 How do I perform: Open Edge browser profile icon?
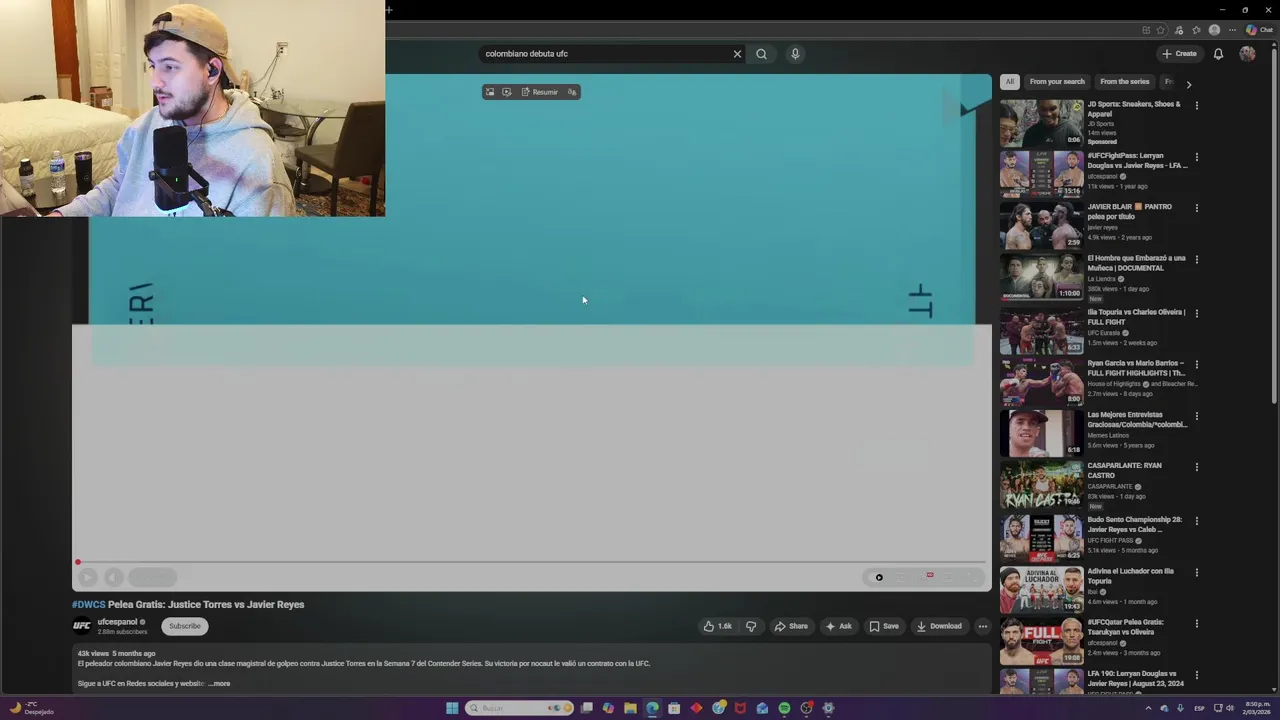pos(1214,30)
